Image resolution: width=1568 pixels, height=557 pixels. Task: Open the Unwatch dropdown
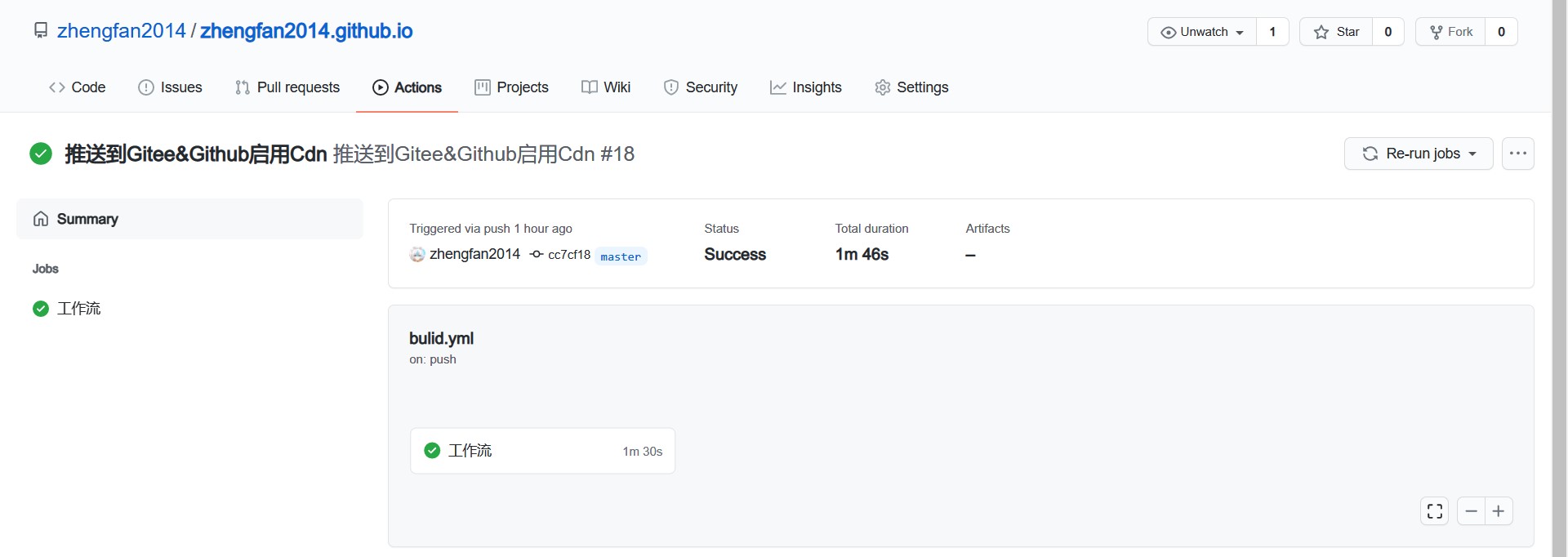[1202, 32]
